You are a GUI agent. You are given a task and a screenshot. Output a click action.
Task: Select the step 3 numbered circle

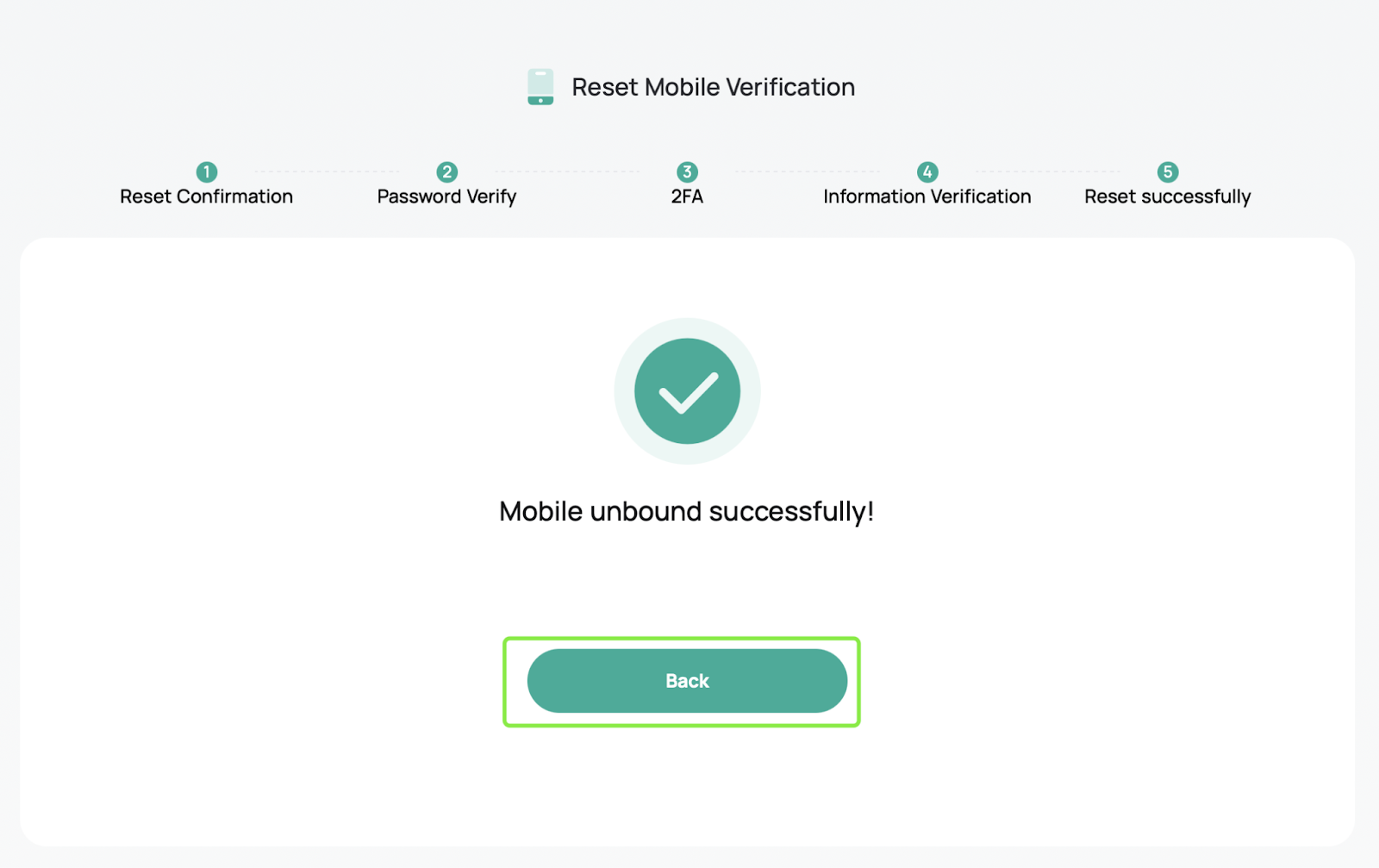pos(687,172)
